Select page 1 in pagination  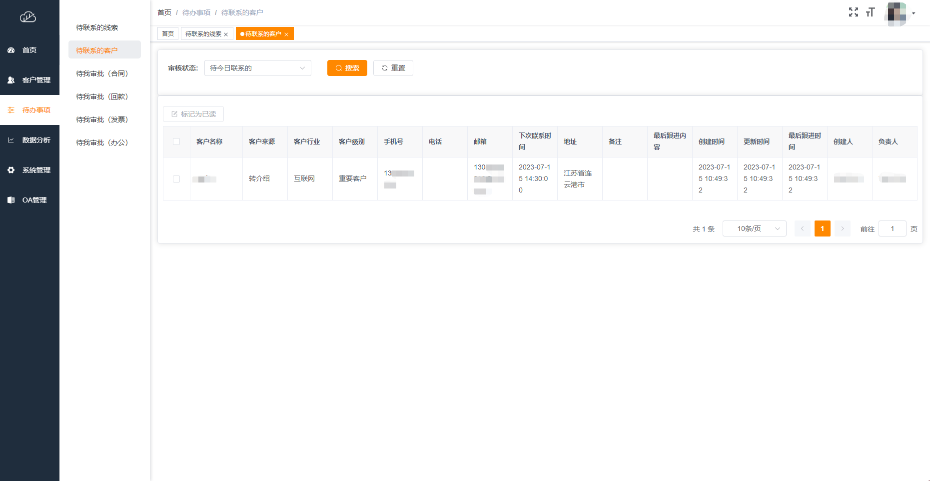point(823,228)
